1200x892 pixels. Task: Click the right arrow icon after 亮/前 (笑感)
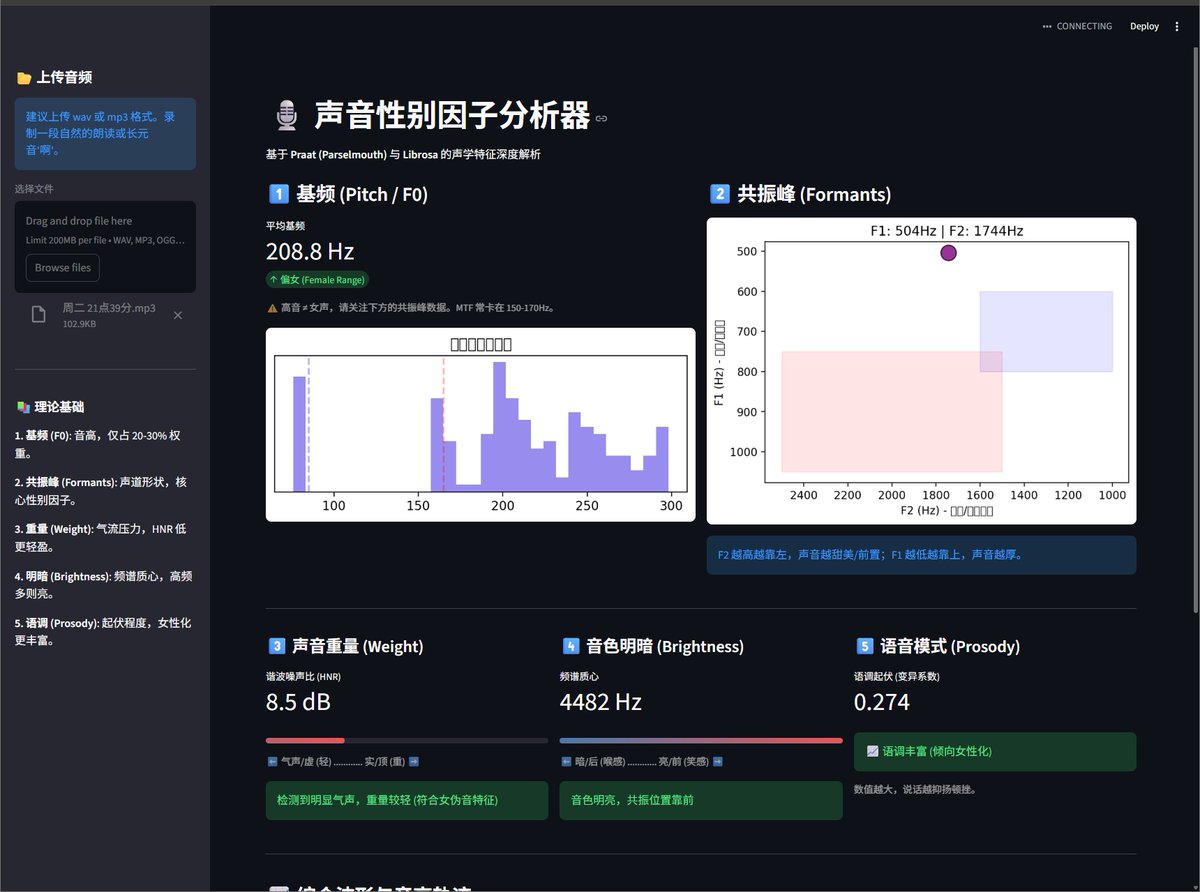pos(717,762)
